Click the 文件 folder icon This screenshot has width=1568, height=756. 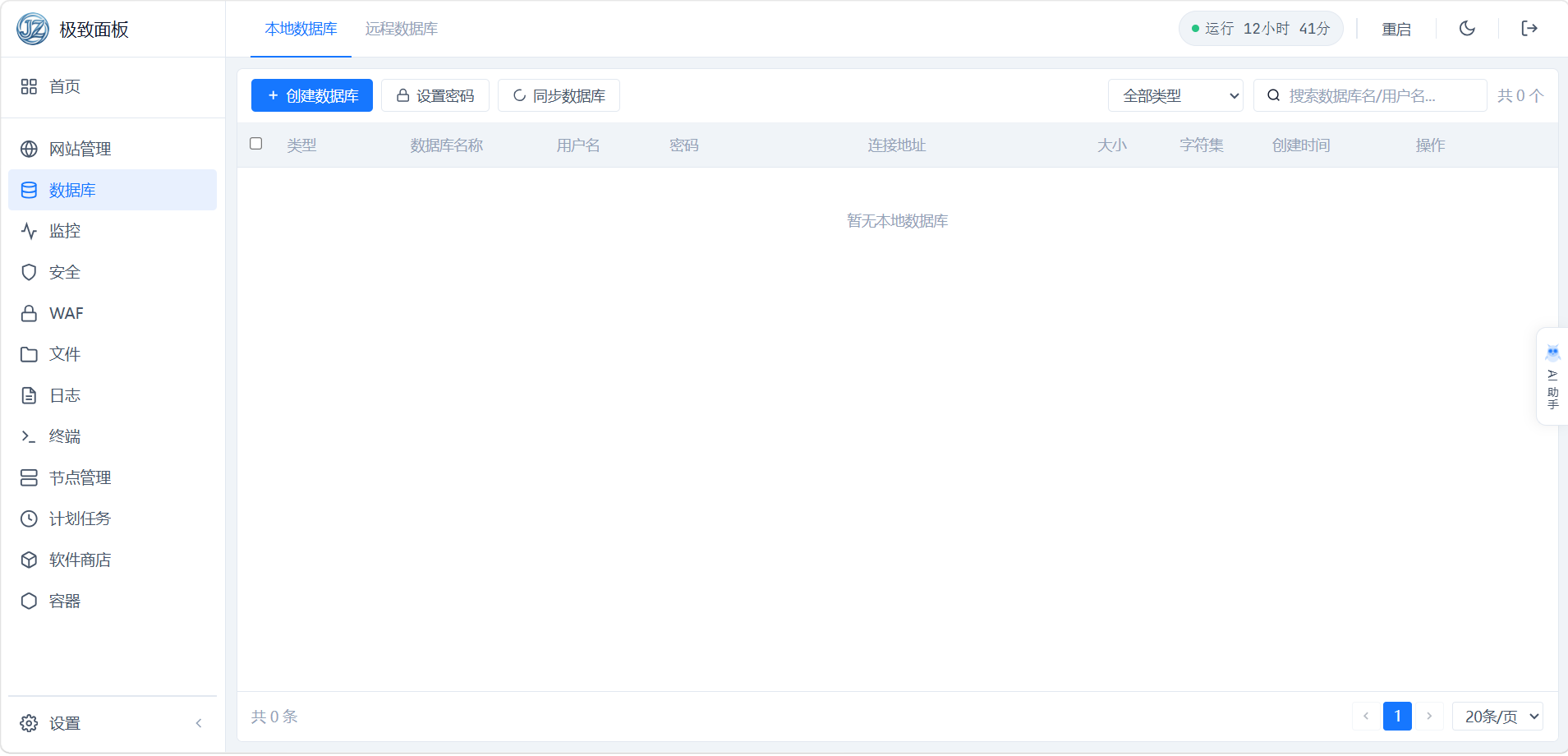click(29, 354)
